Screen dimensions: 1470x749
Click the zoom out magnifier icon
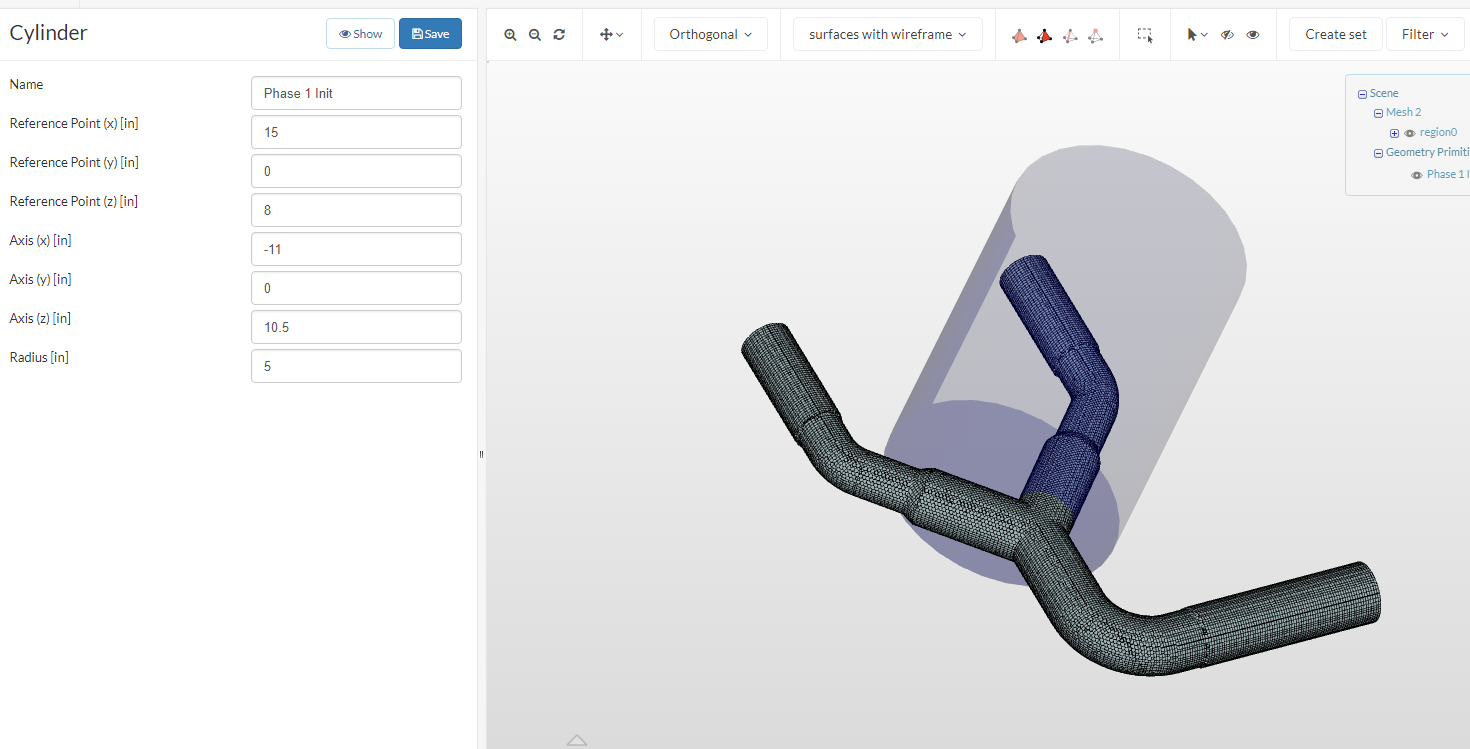point(535,34)
